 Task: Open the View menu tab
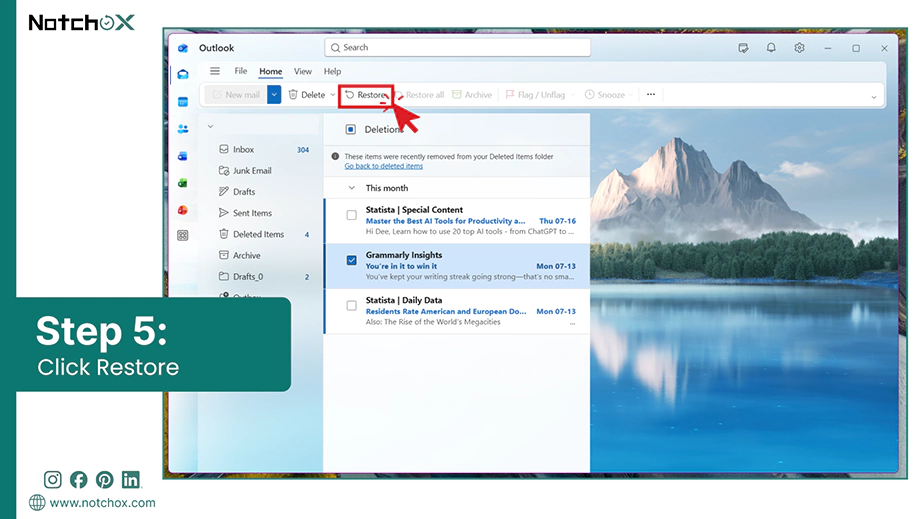(x=303, y=71)
